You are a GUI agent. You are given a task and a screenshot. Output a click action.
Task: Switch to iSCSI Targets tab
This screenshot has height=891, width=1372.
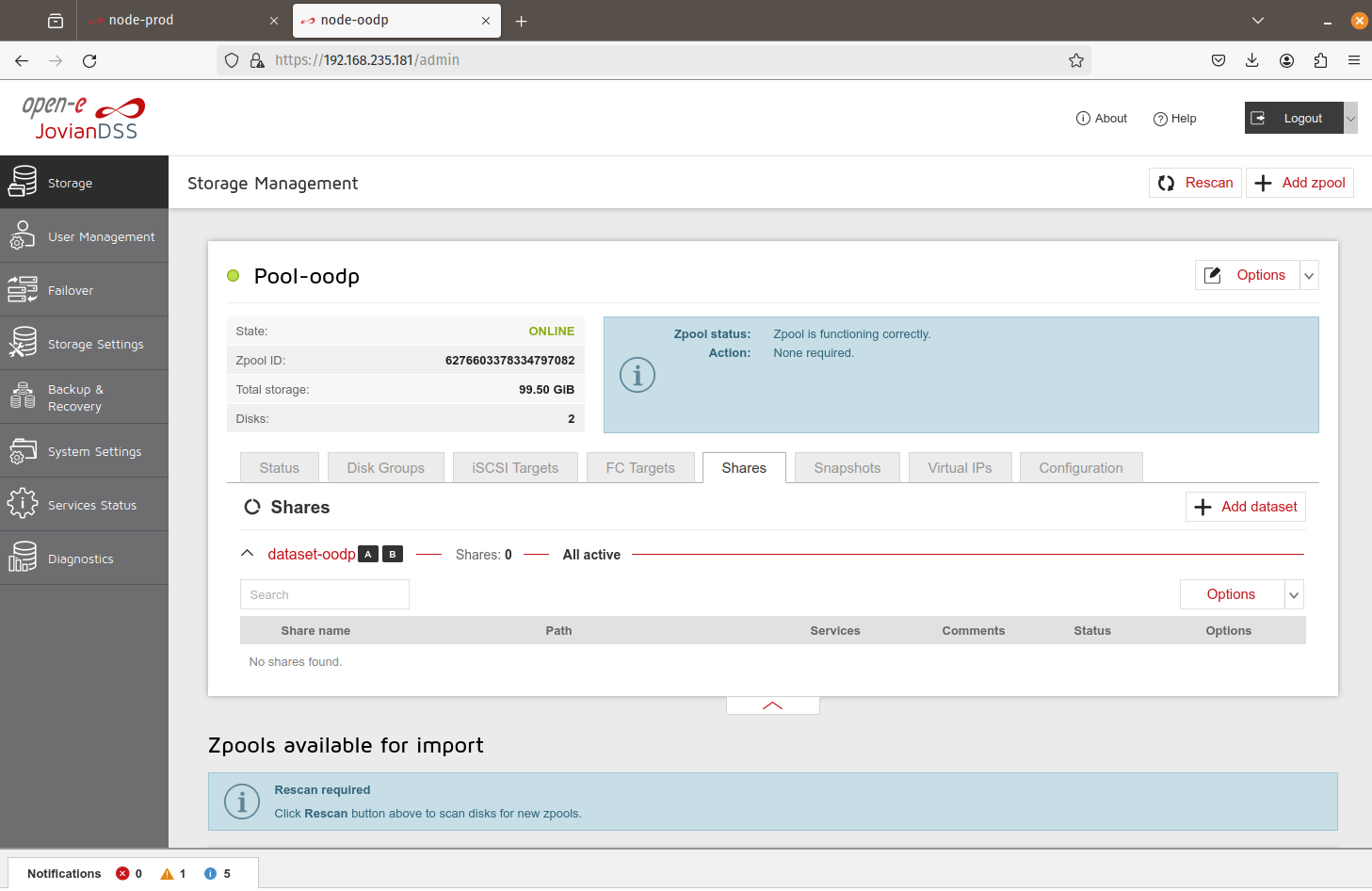click(x=515, y=468)
